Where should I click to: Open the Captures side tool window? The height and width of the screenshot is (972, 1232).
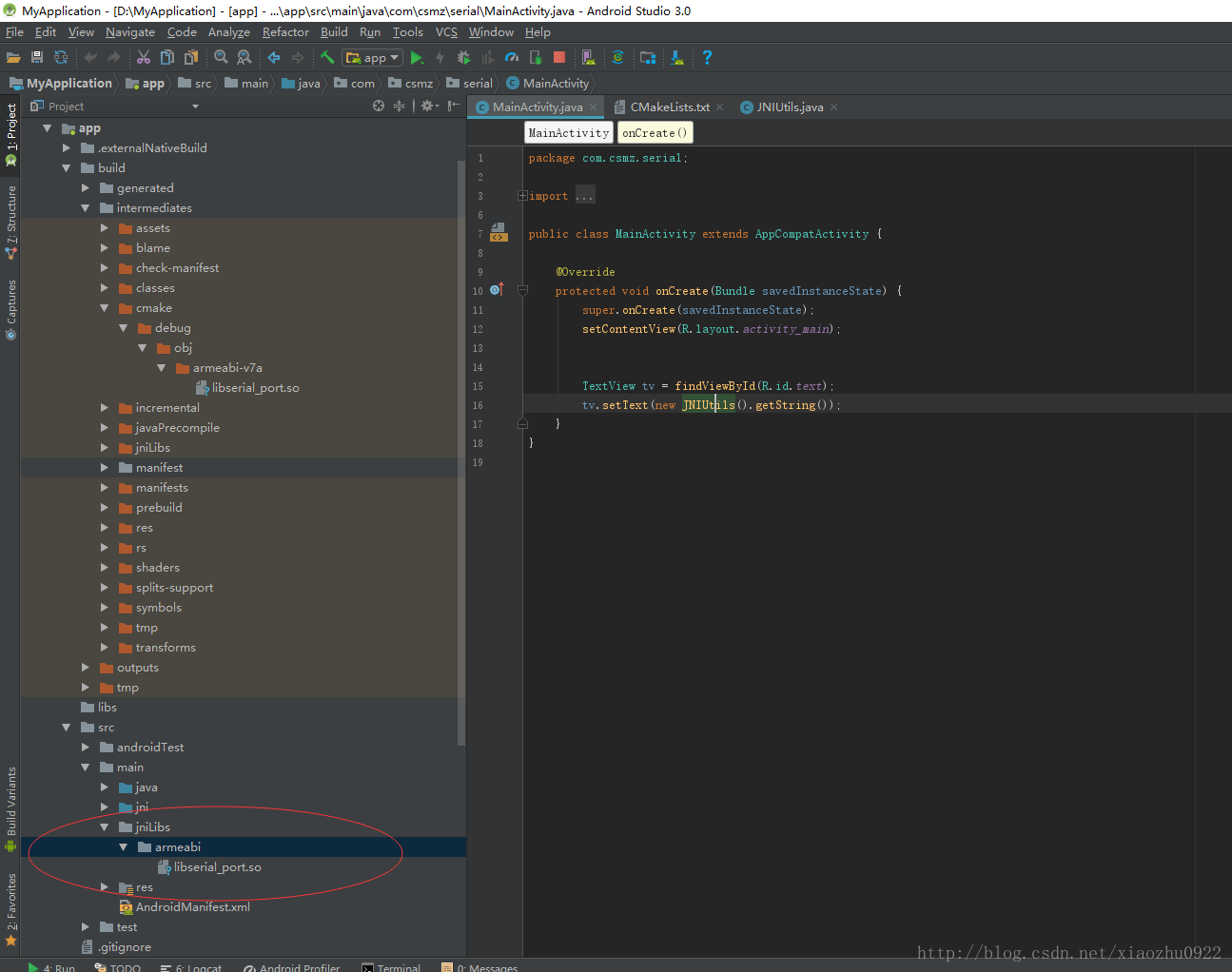[x=11, y=309]
